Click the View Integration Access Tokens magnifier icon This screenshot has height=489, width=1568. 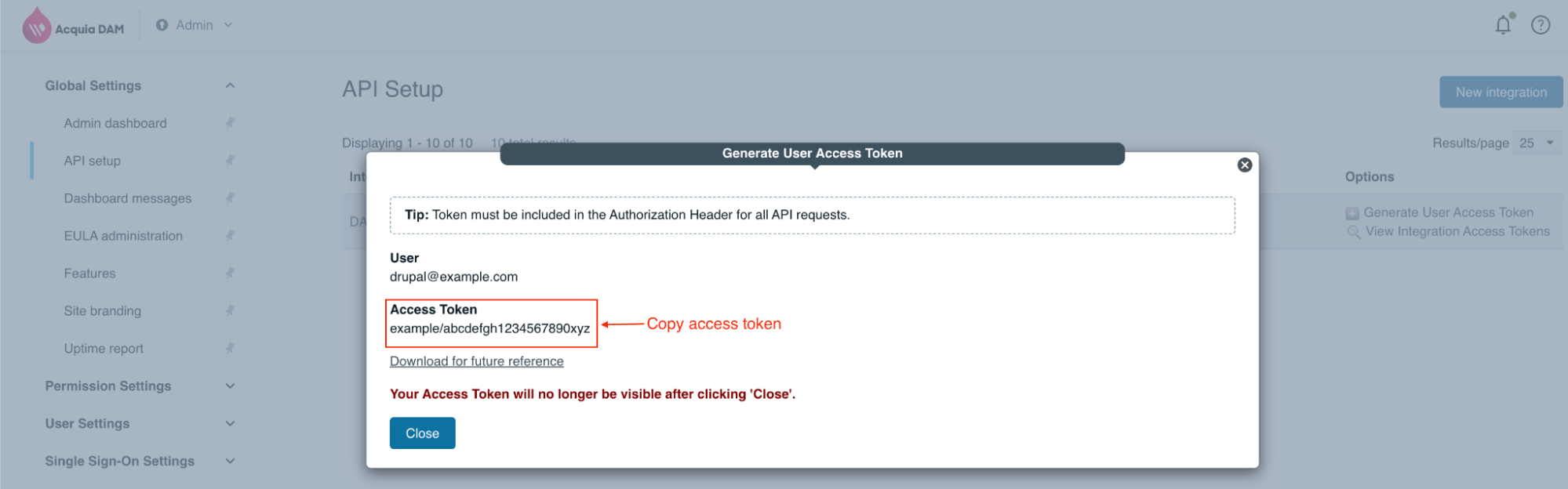[x=1353, y=232]
